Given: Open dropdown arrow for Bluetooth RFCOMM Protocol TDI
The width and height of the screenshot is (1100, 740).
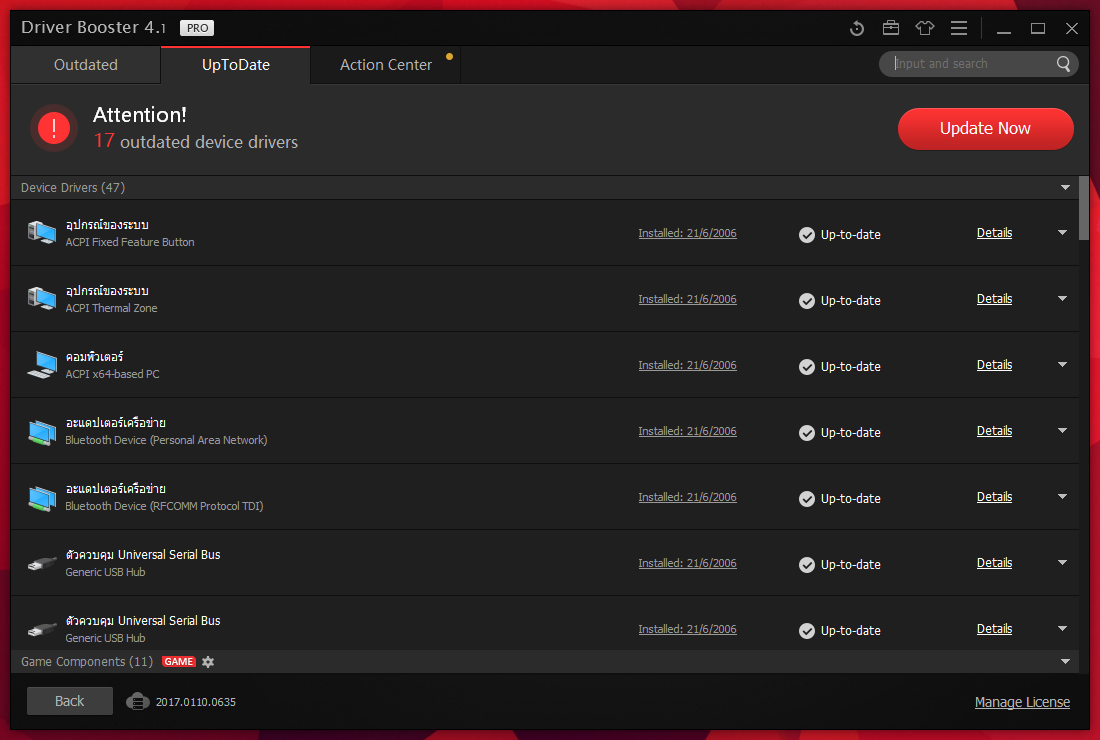Looking at the screenshot, I should pos(1062,496).
